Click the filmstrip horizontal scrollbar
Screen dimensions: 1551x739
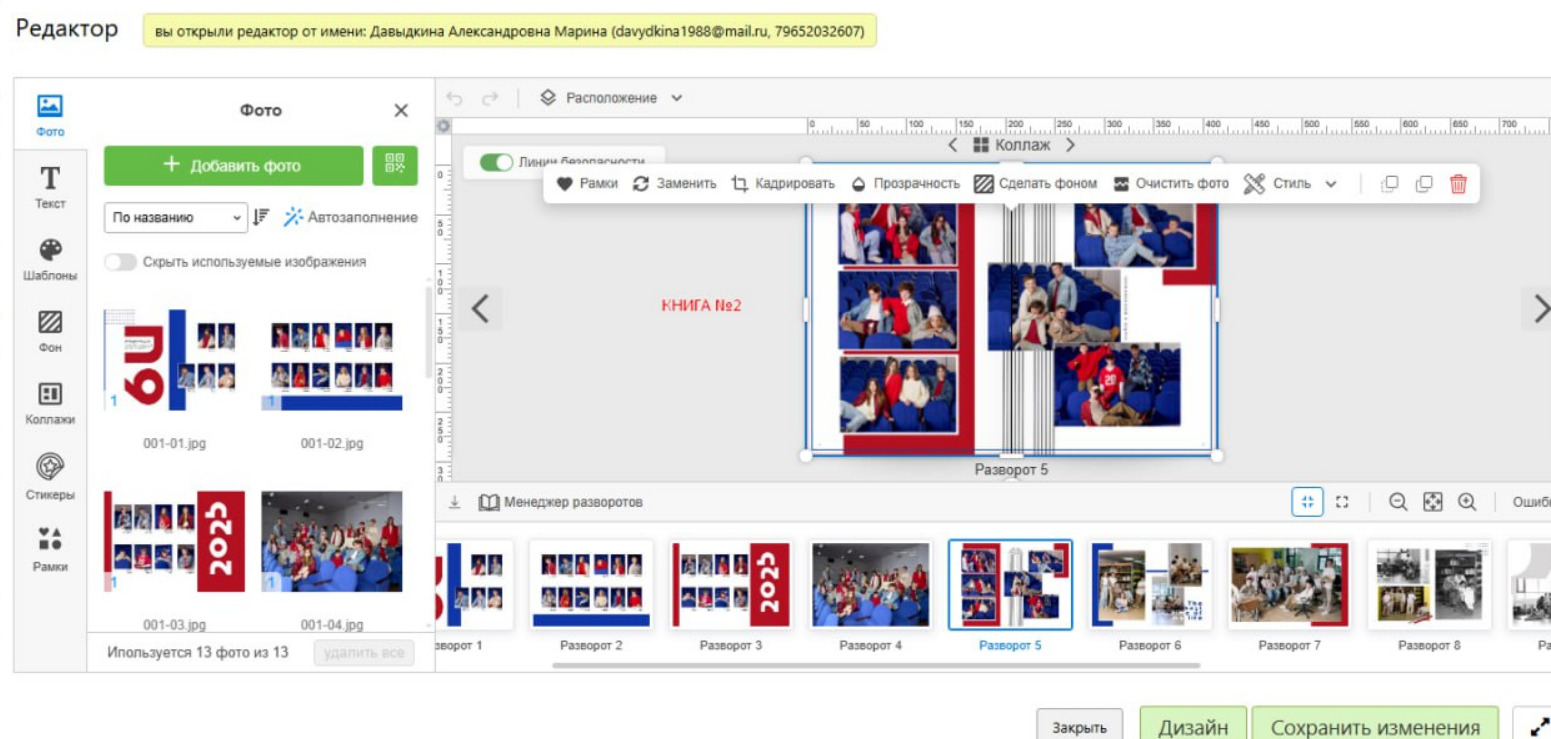tap(876, 665)
